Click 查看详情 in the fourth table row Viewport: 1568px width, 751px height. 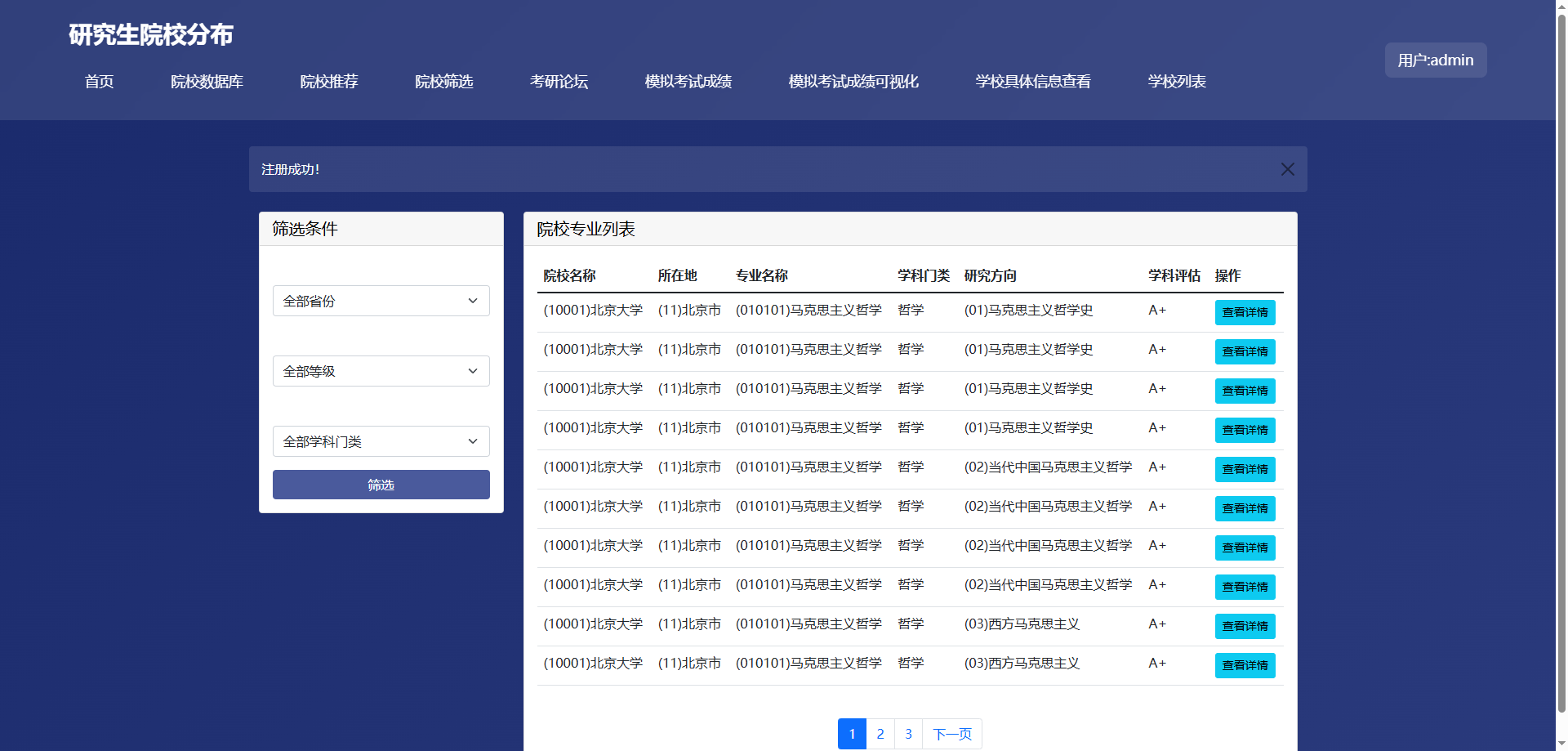[x=1245, y=430]
